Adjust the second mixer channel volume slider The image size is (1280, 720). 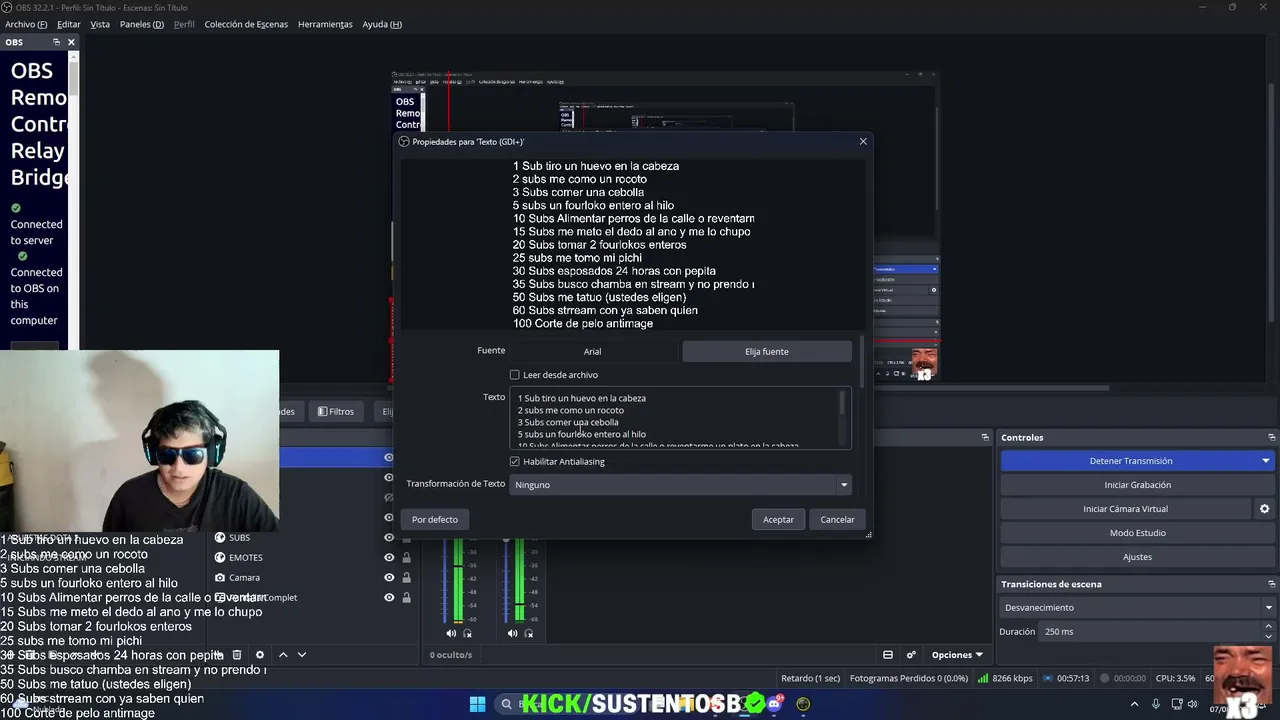[x=506, y=580]
